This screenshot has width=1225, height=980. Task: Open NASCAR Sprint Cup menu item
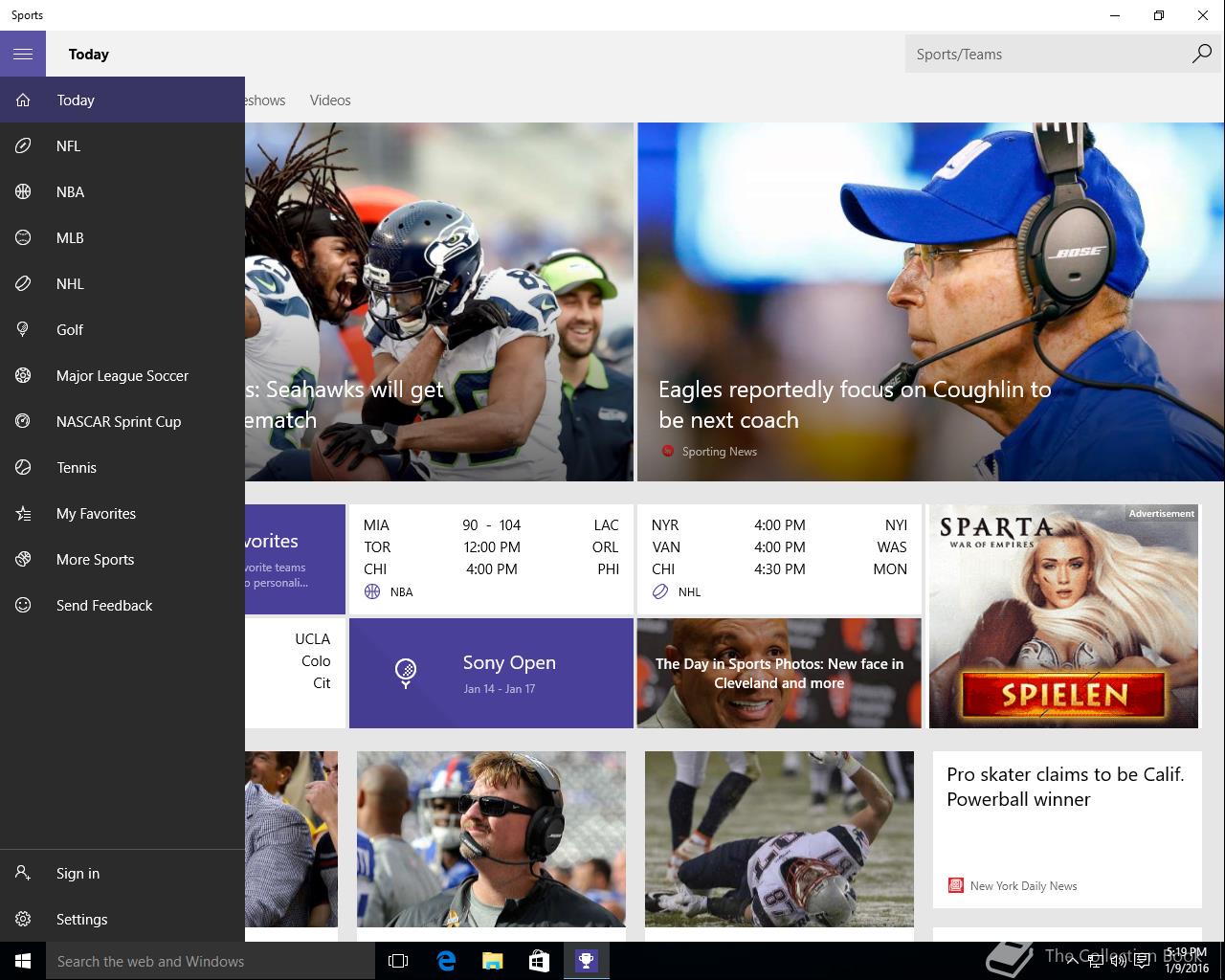pos(122,421)
